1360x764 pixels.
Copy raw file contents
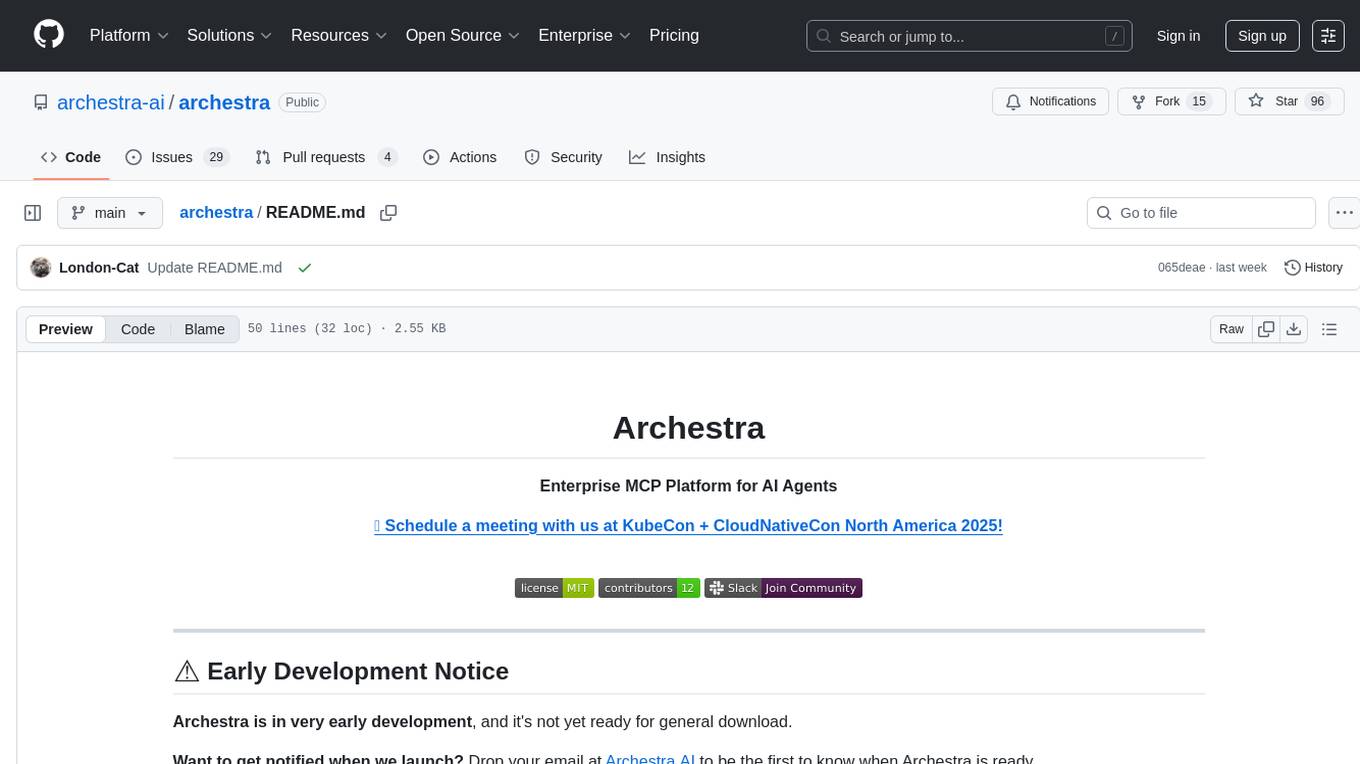pos(1266,329)
